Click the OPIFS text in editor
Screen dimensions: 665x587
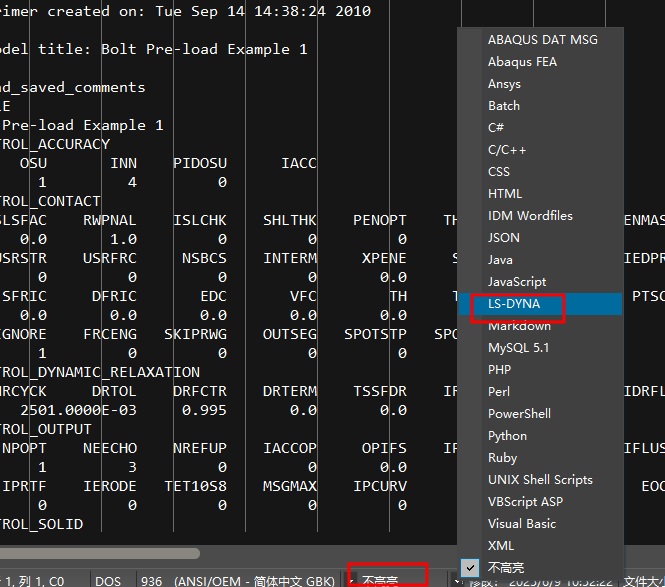click(384, 448)
